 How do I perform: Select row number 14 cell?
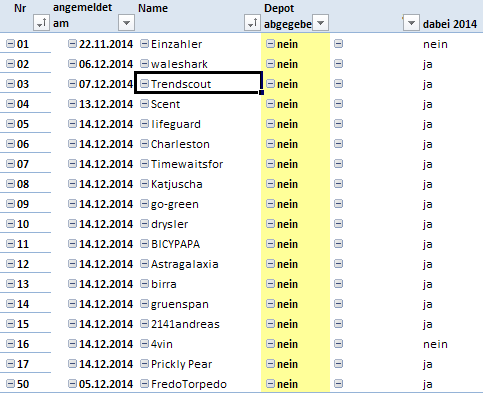(23, 304)
